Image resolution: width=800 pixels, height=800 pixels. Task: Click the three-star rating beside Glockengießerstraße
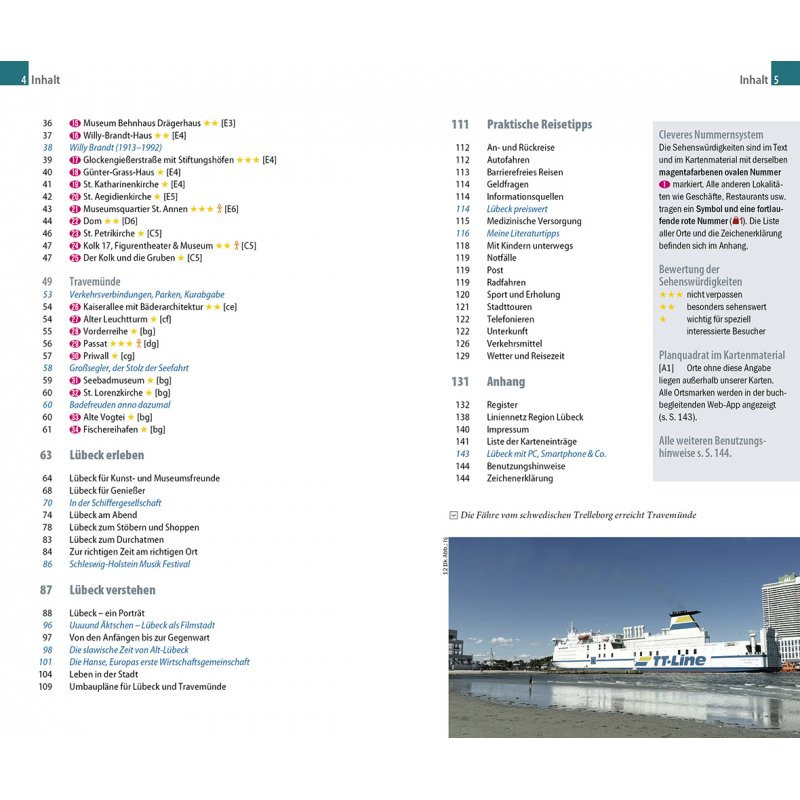coord(247,160)
